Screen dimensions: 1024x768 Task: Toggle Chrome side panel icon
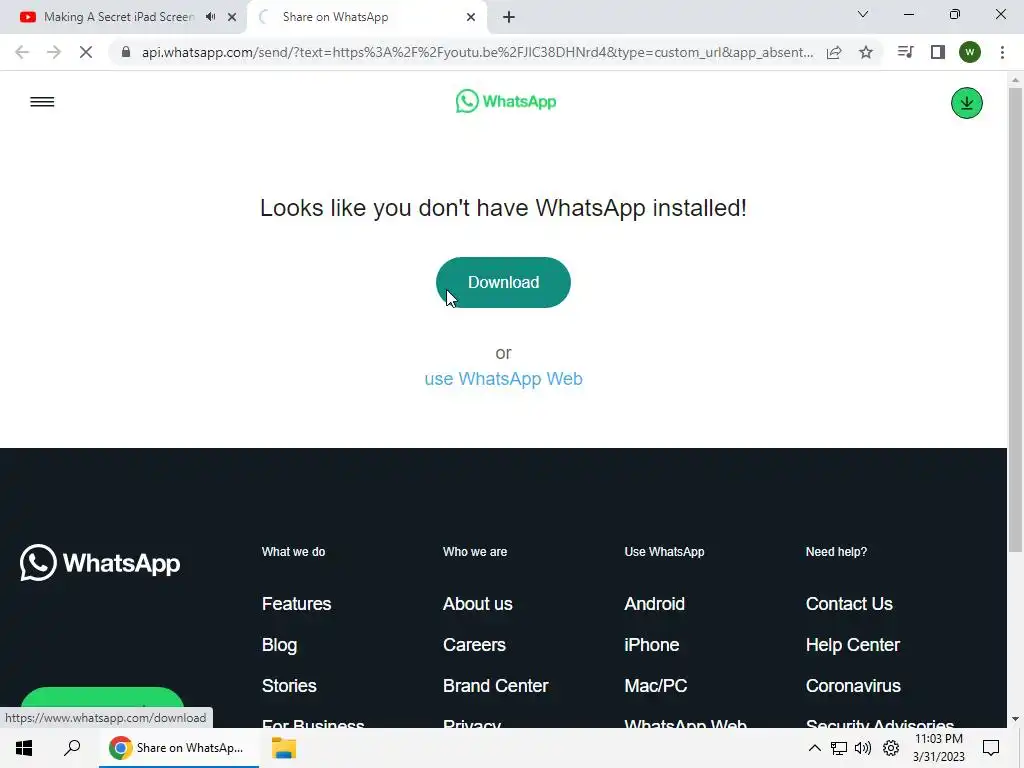938,52
